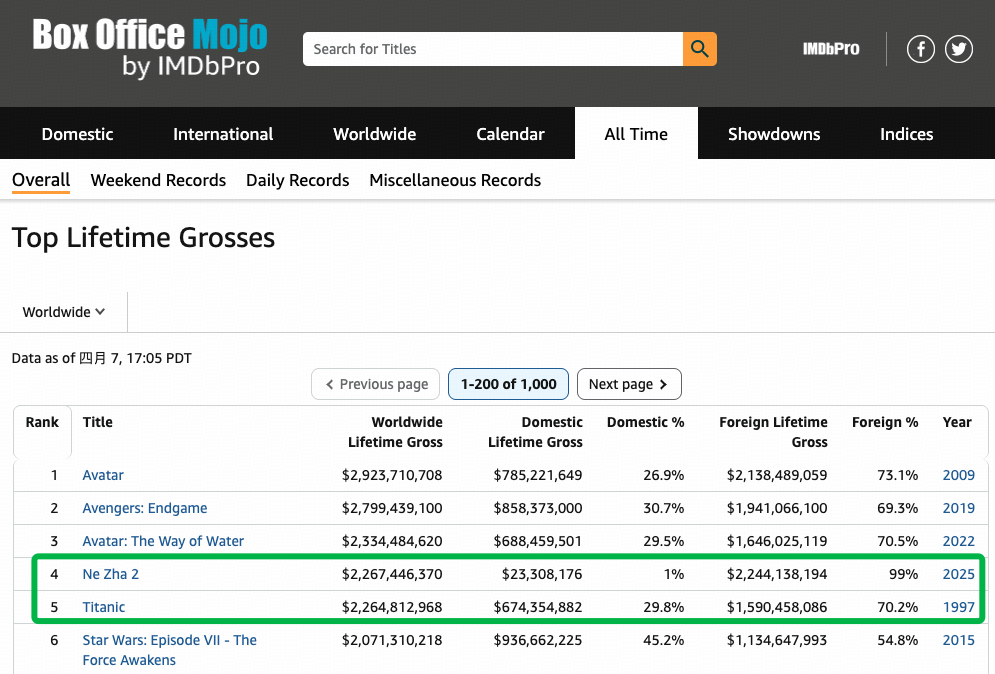Select the Daily Records tab
This screenshot has height=674, width=995.
coord(297,180)
